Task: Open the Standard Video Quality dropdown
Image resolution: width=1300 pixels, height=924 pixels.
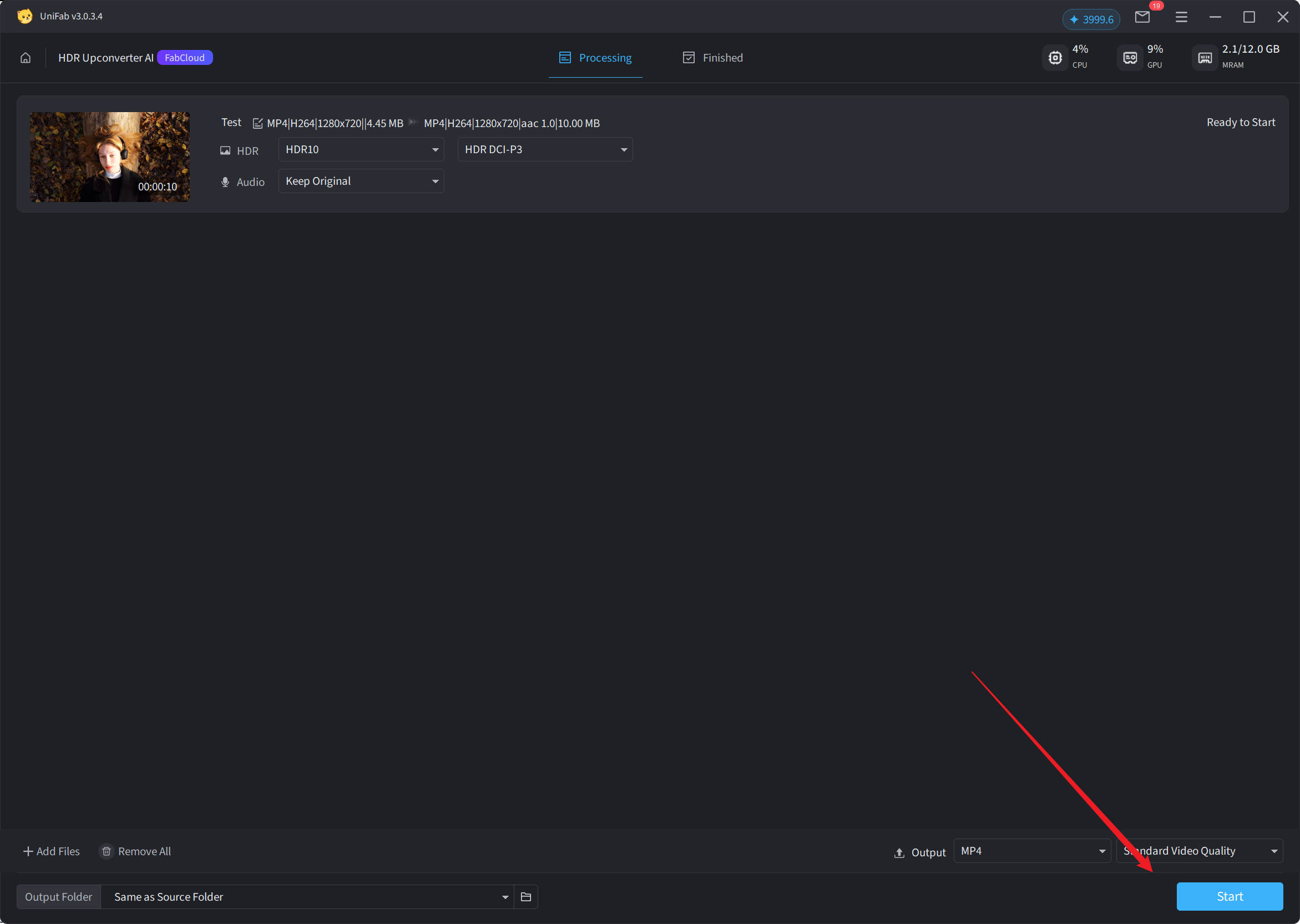Action: (x=1200, y=851)
